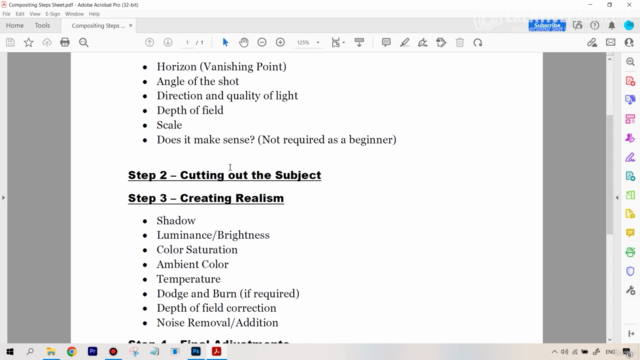Screen dimensions: 640x360
Task: Click the scrollbar down arrow
Action: [609, 340]
